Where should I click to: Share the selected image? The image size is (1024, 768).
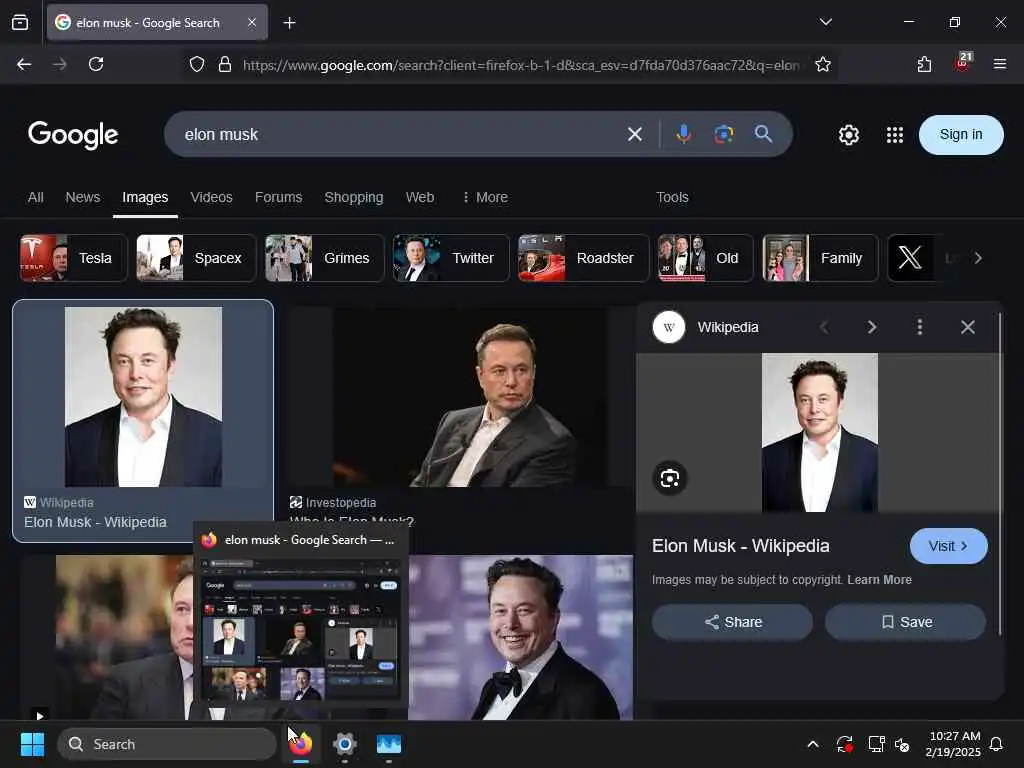coord(732,622)
